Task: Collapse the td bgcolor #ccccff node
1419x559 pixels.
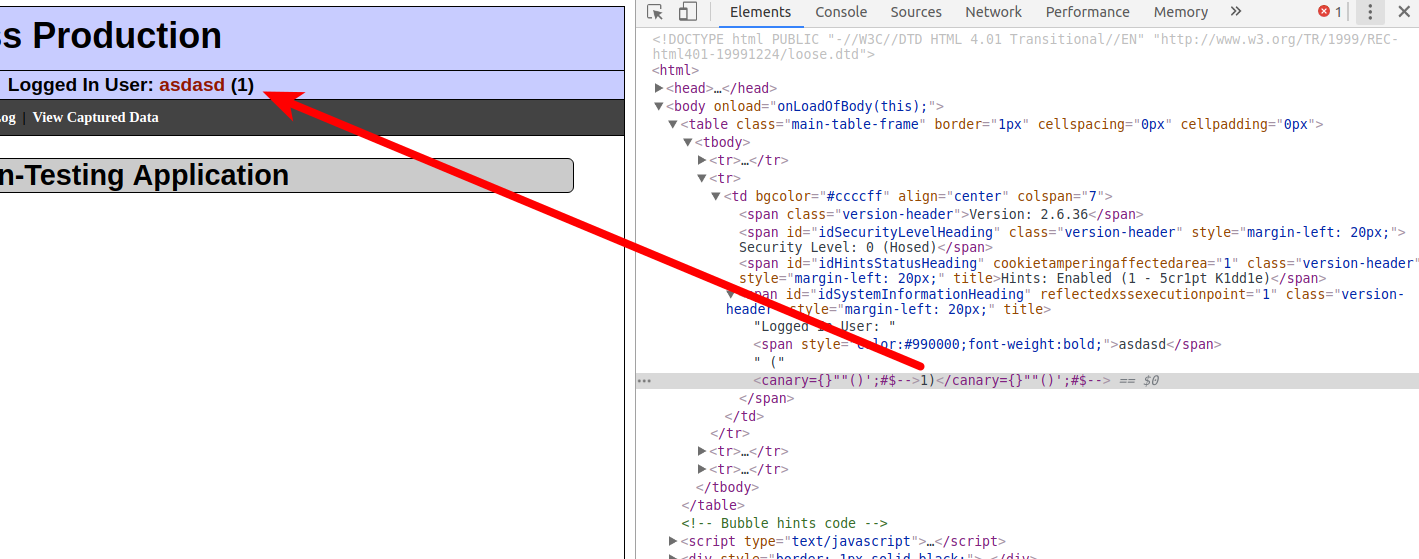Action: point(716,197)
